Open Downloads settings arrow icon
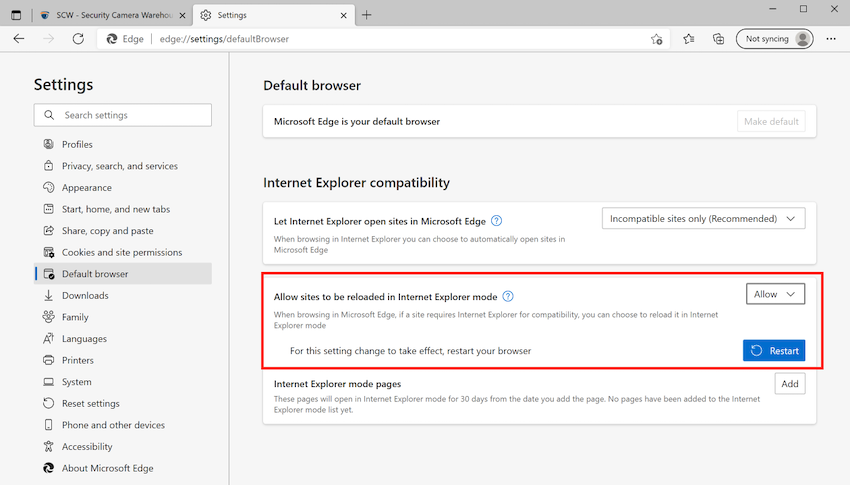Image resolution: width=850 pixels, height=485 pixels. (x=49, y=295)
